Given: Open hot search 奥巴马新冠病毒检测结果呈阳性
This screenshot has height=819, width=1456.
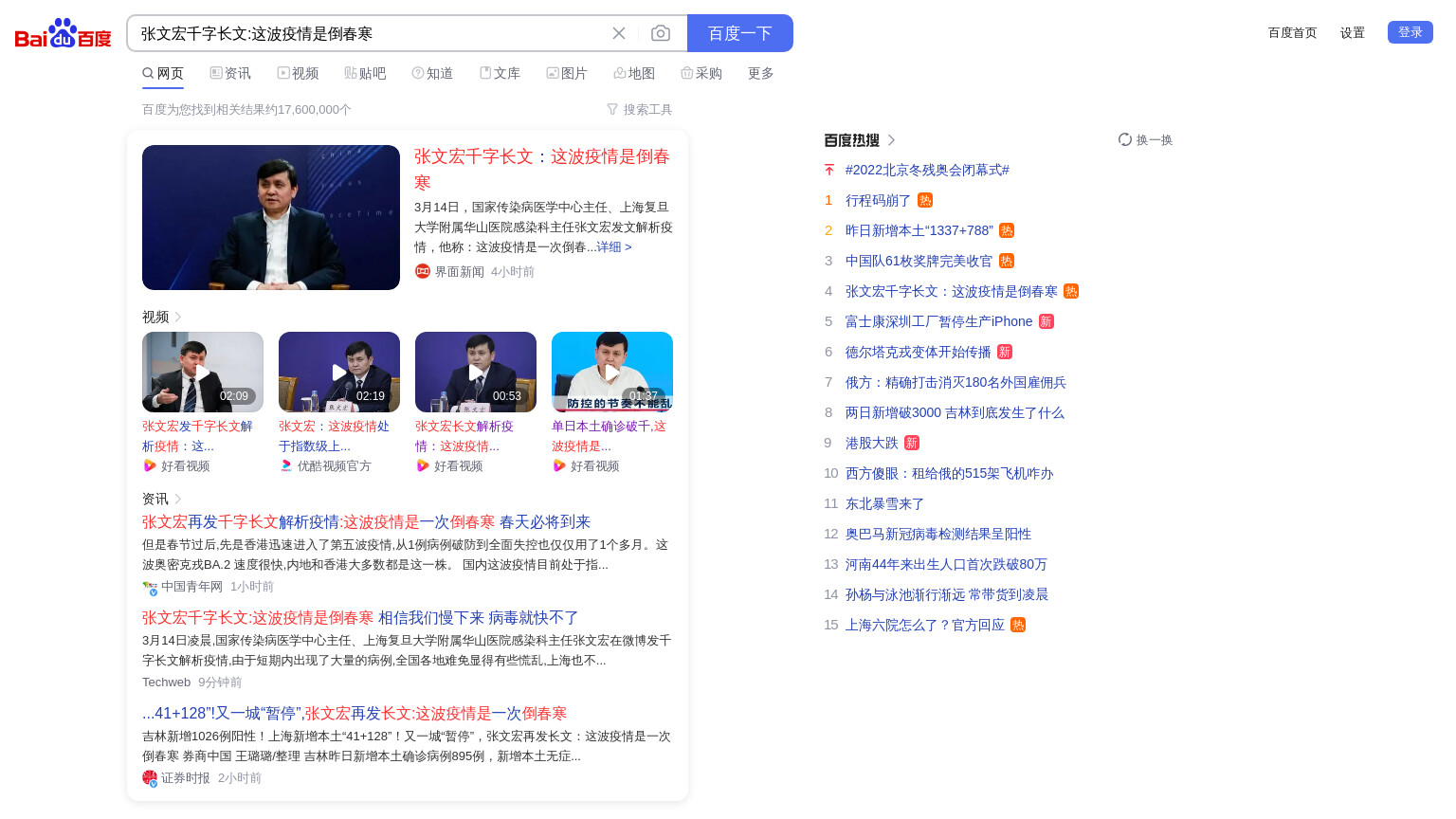Looking at the screenshot, I should click(938, 534).
